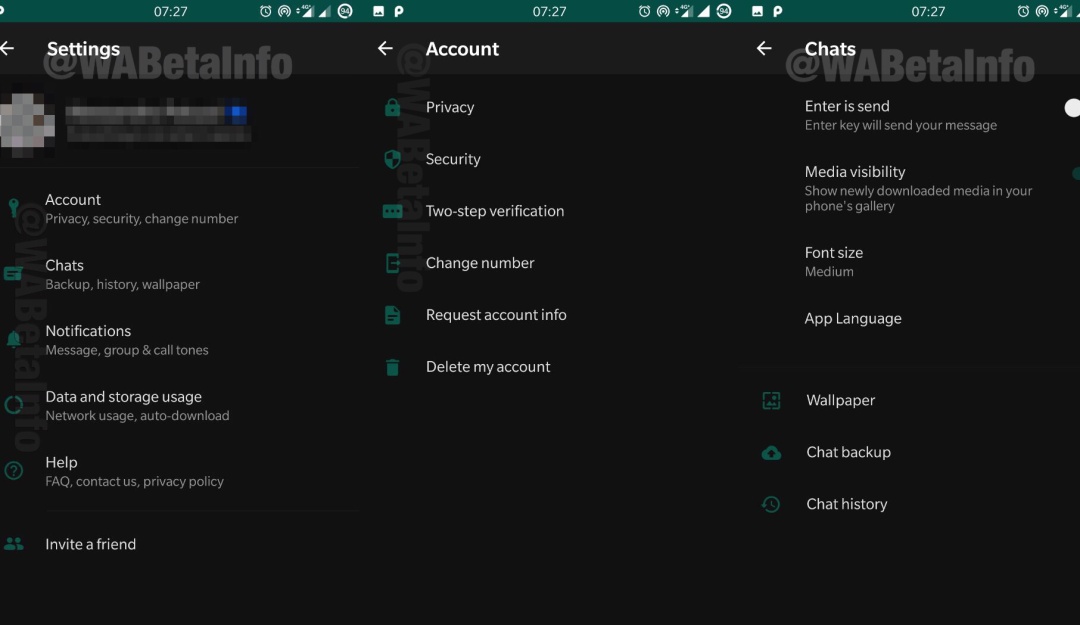Click the data usage circle icon

13,405
